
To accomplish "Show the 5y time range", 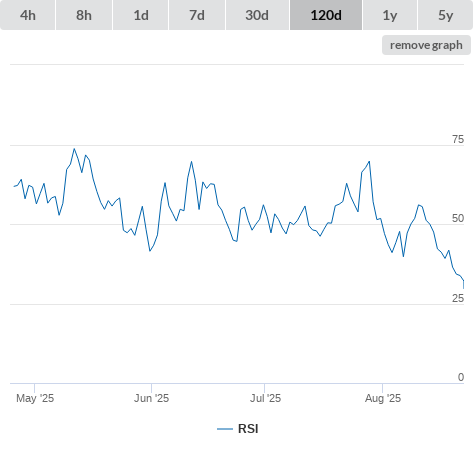I will (445, 15).
